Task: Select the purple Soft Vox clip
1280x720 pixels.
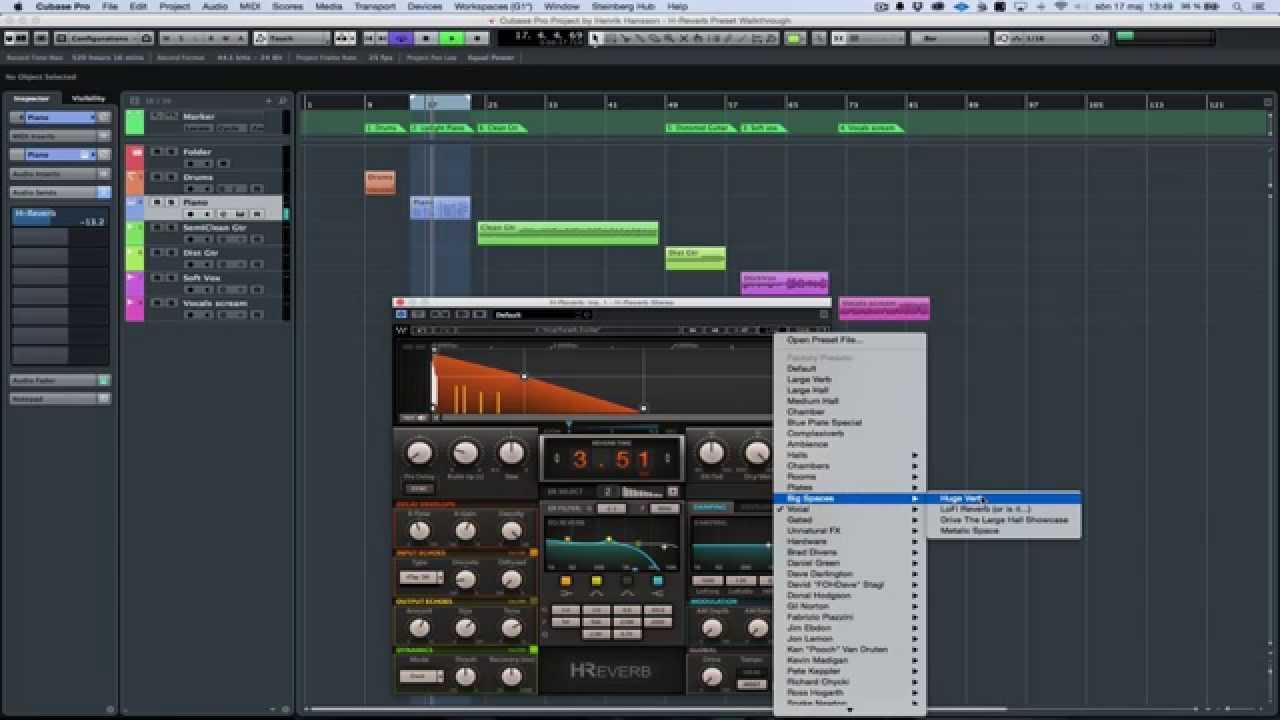Action: (x=784, y=284)
